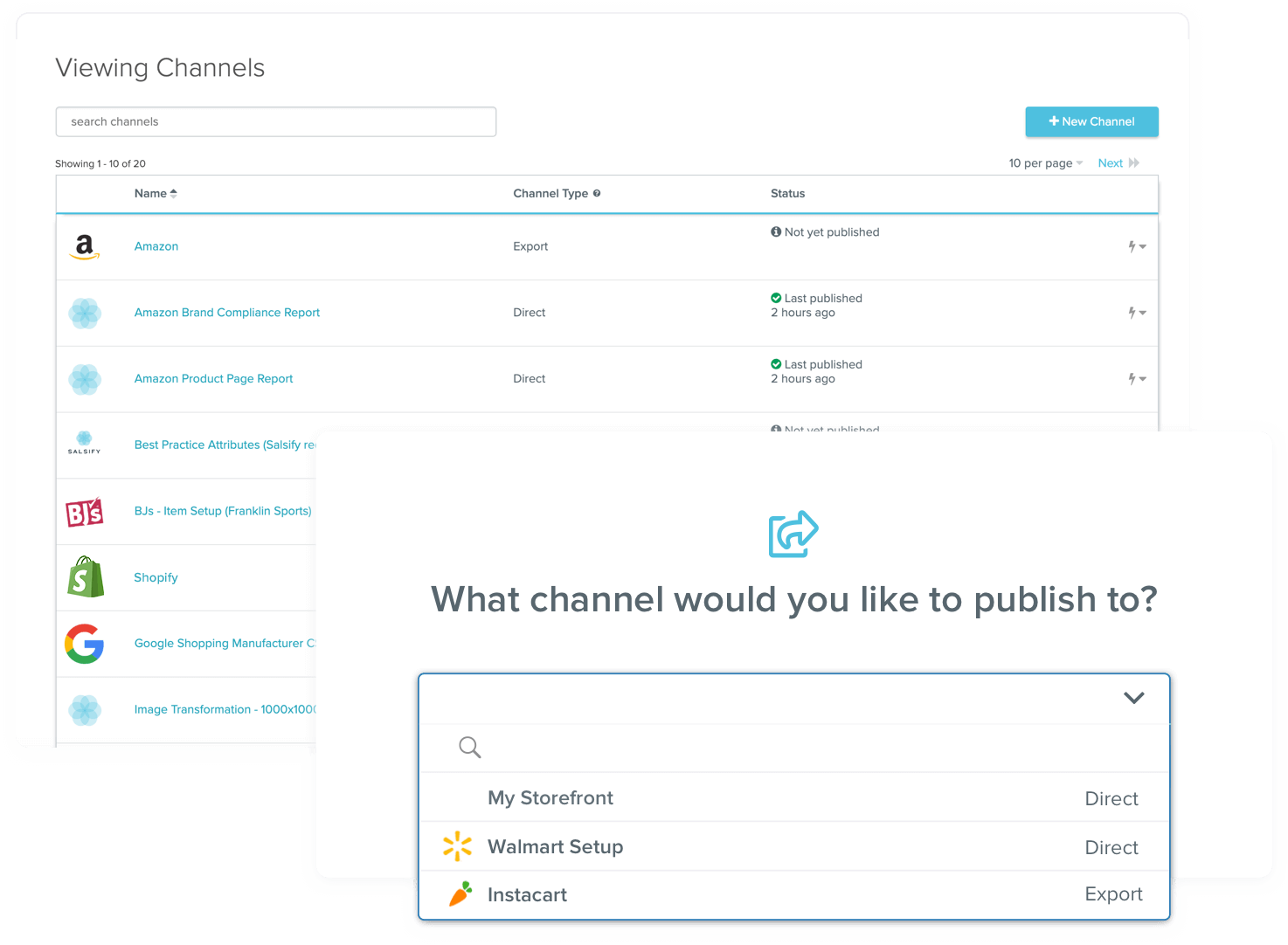This screenshot has height=945, width=1288.
Task: Click the Shopify bag icon
Action: click(85, 577)
